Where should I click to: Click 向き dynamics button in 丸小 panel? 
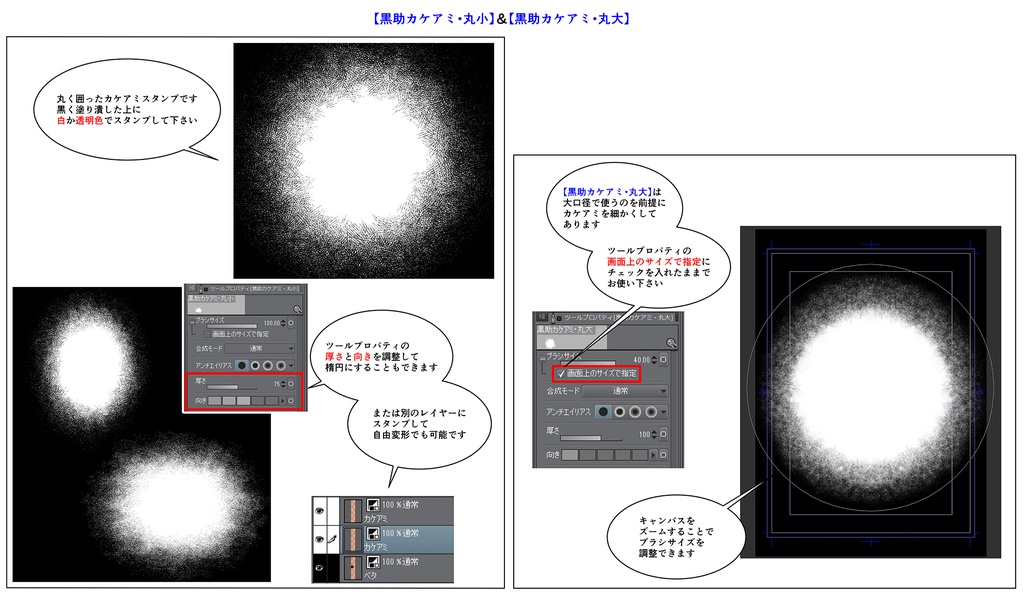(x=291, y=401)
